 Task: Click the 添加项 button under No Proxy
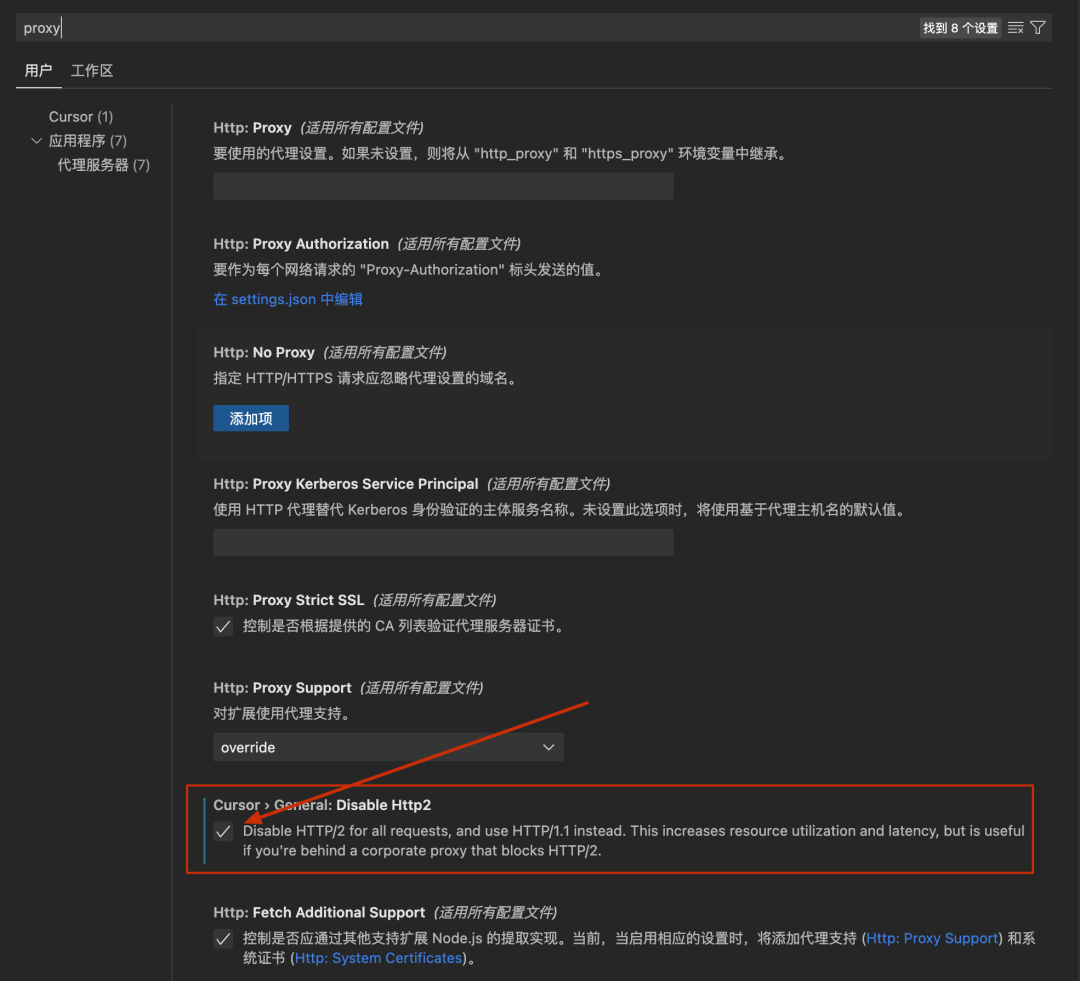pyautogui.click(x=250, y=418)
